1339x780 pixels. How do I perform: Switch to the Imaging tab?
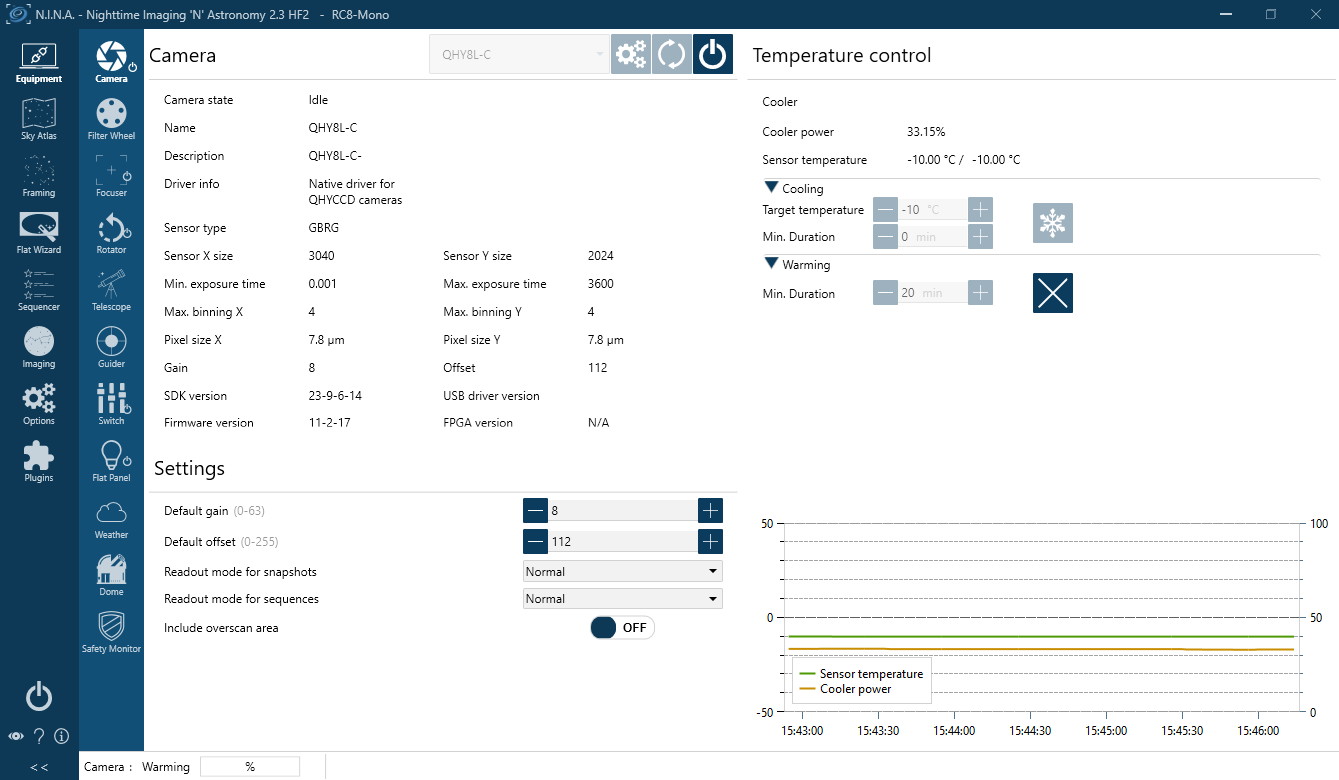(x=39, y=347)
